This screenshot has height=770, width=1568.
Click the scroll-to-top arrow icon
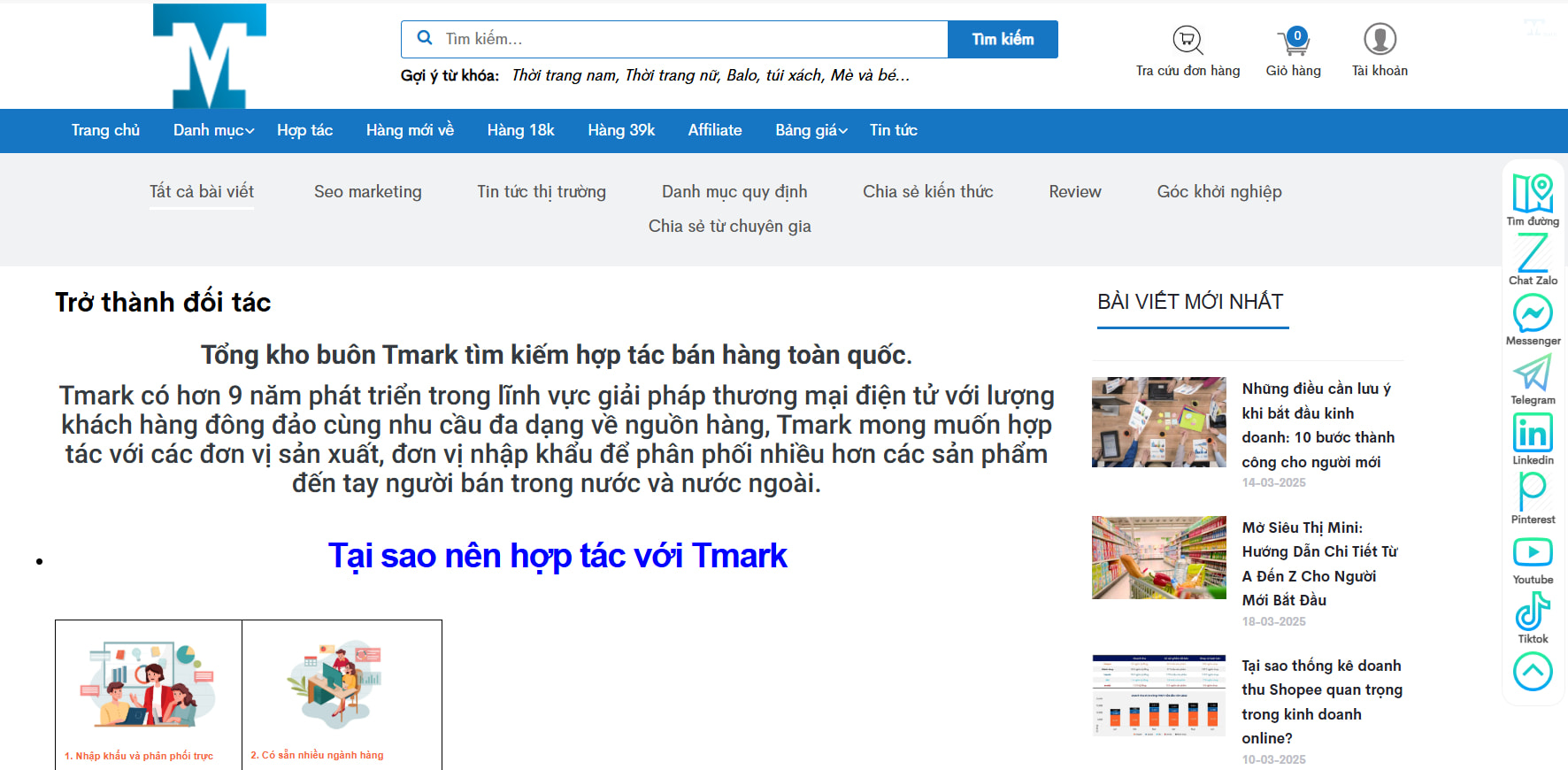coord(1533,672)
